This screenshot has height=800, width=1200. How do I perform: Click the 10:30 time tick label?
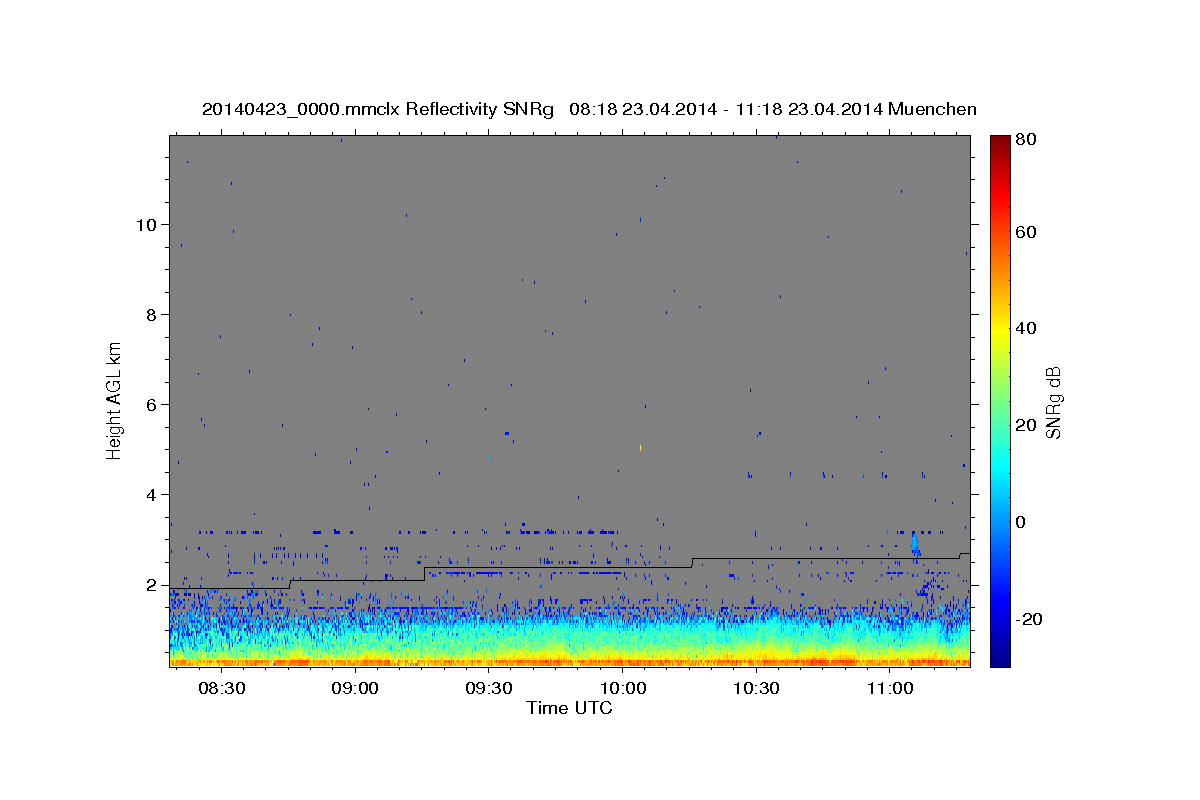point(756,689)
